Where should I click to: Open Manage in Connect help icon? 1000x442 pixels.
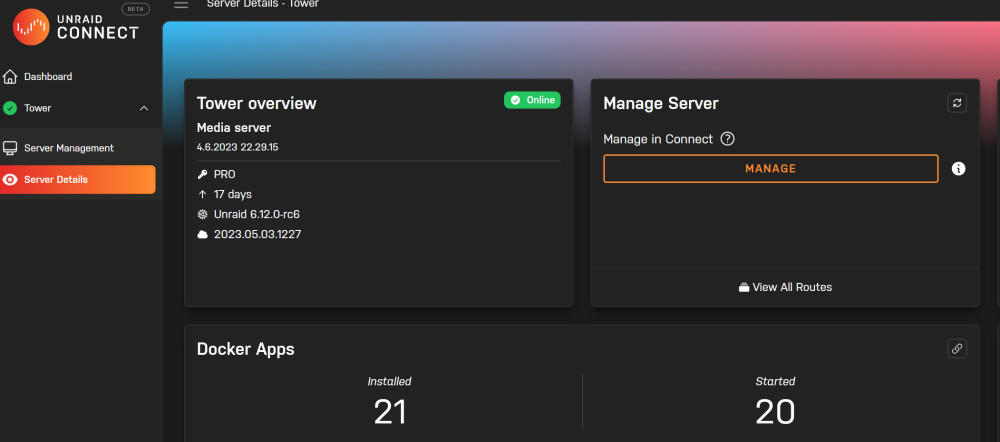pyautogui.click(x=727, y=139)
